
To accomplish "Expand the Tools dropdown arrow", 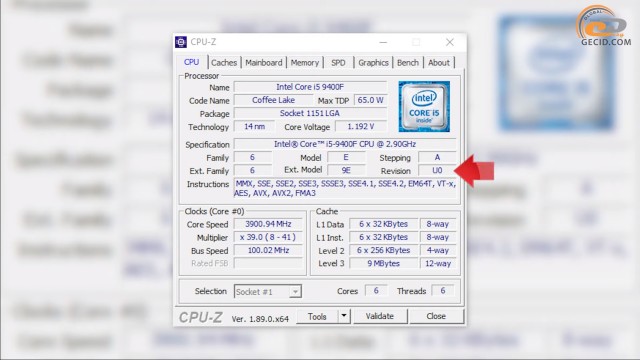I will (x=344, y=316).
